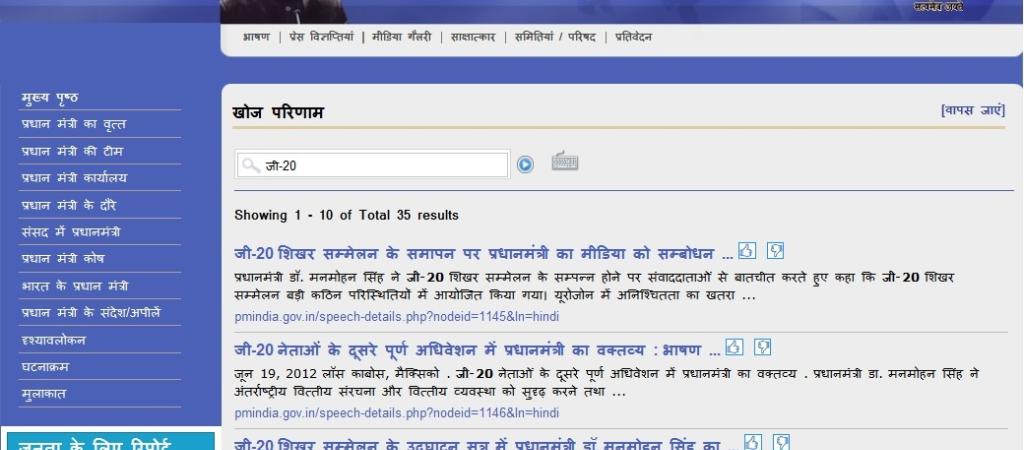Click the magnifier icon in search box
This screenshot has height=450, width=1024.
(x=251, y=165)
